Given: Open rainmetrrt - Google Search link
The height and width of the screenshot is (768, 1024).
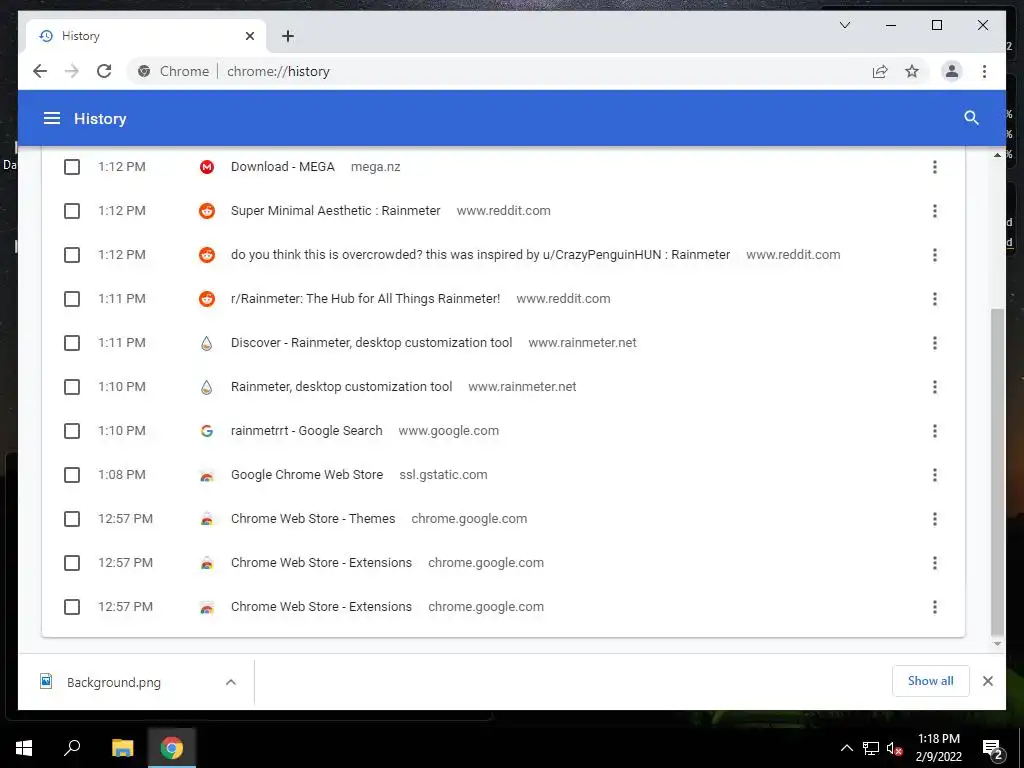Looking at the screenshot, I should [x=306, y=430].
